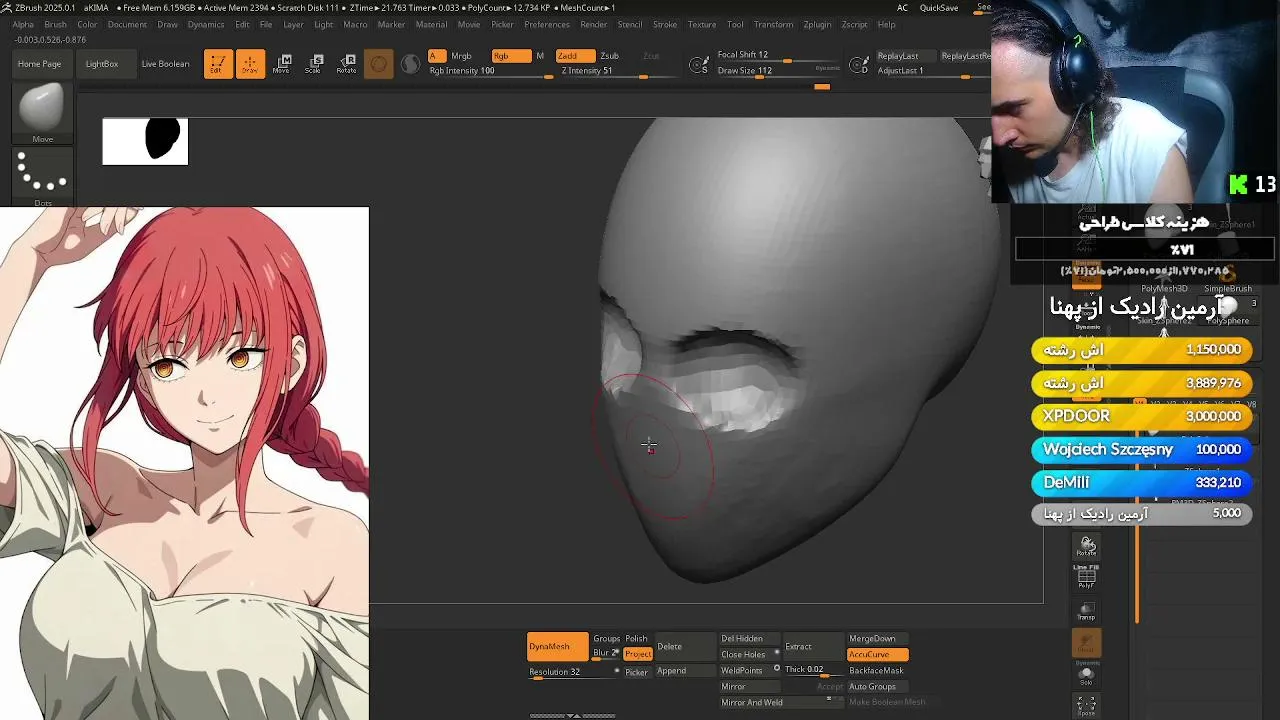Open the Preferences menu
1280x720 pixels.
pyautogui.click(x=547, y=24)
